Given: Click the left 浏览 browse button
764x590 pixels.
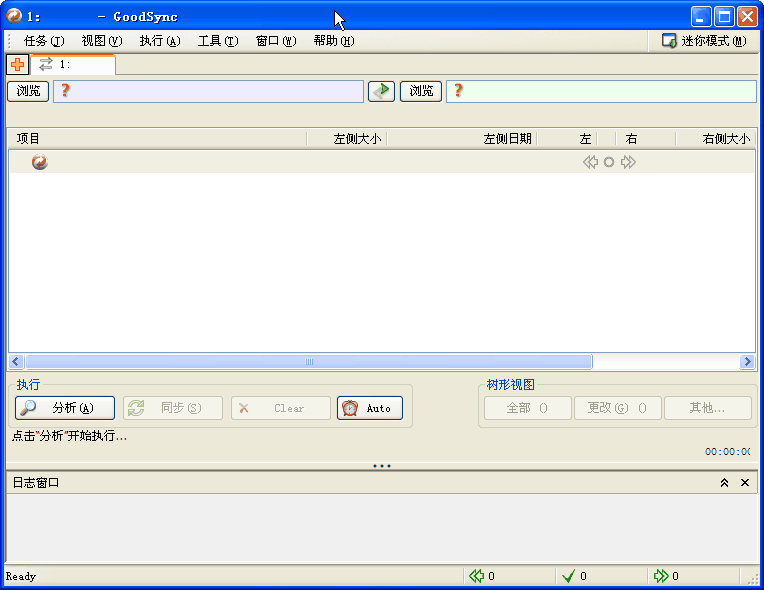Looking at the screenshot, I should coord(28,91).
